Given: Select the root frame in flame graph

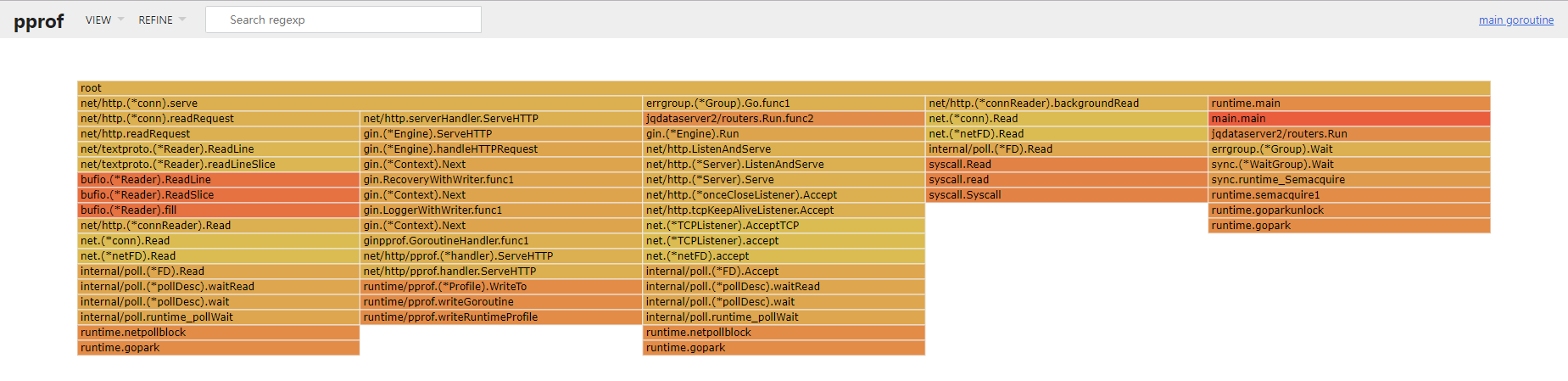Looking at the screenshot, I should point(784,88).
